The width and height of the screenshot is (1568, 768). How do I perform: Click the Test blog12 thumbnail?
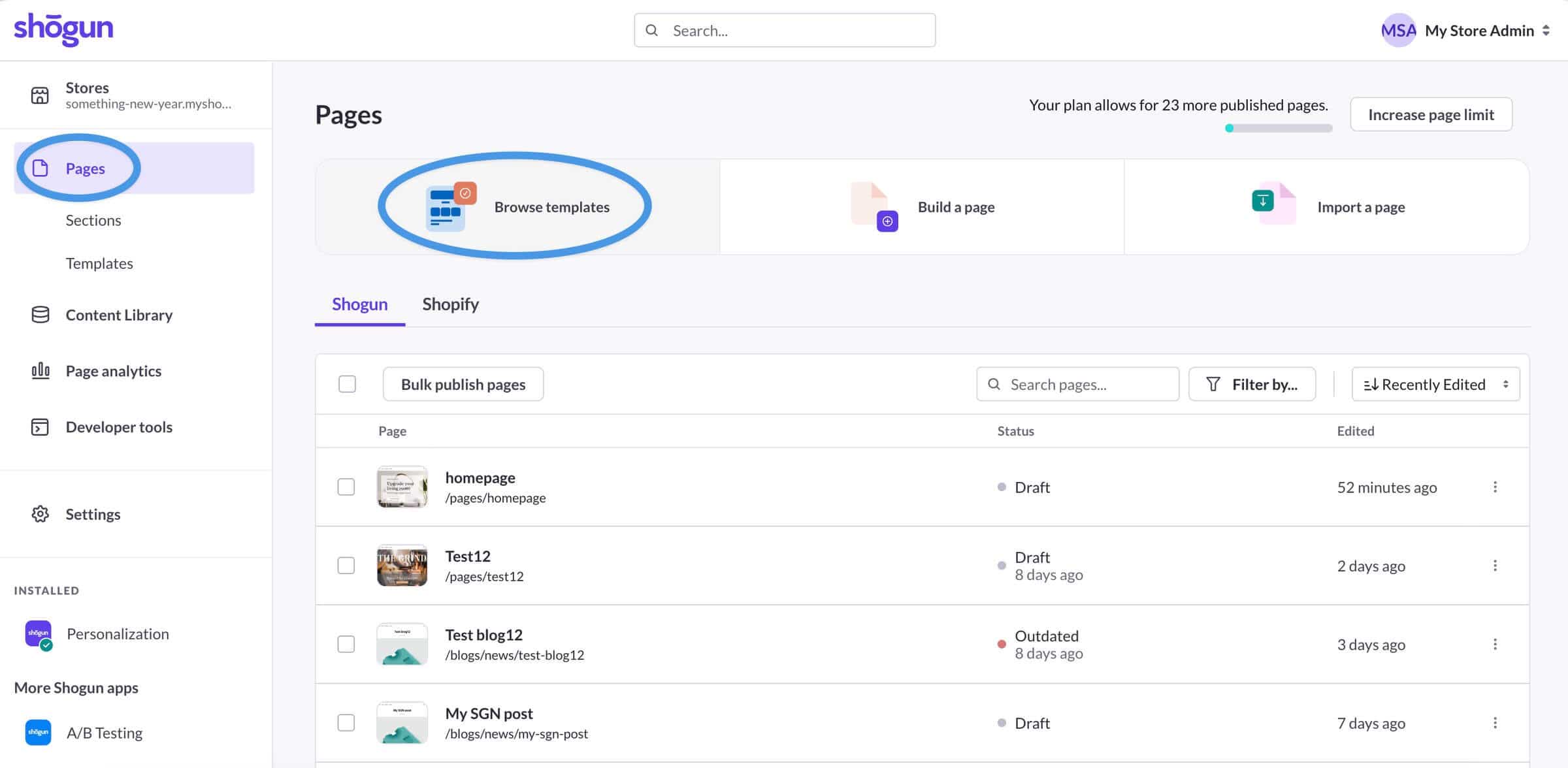402,644
